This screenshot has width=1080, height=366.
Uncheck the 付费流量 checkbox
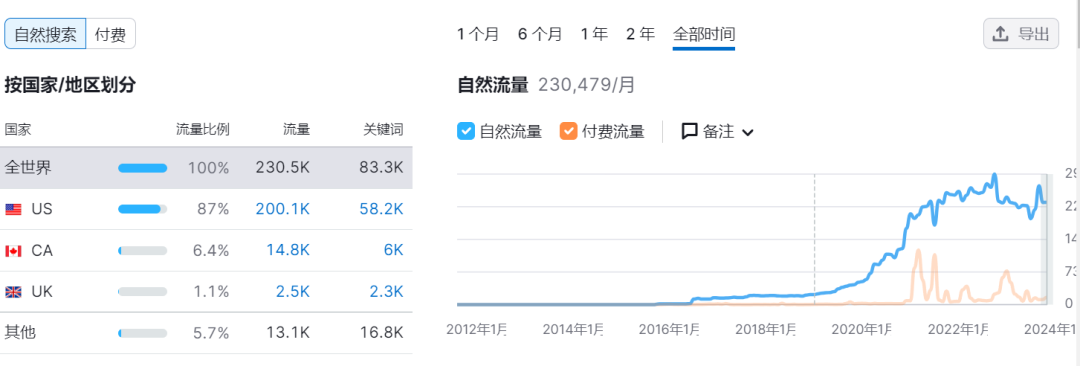(568, 131)
